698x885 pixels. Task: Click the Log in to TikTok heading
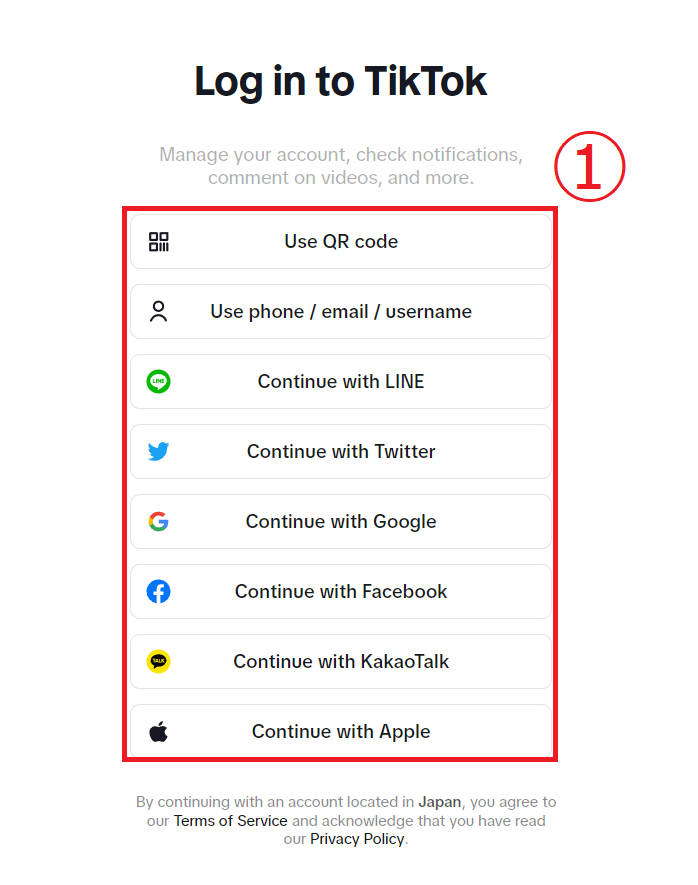(x=340, y=81)
